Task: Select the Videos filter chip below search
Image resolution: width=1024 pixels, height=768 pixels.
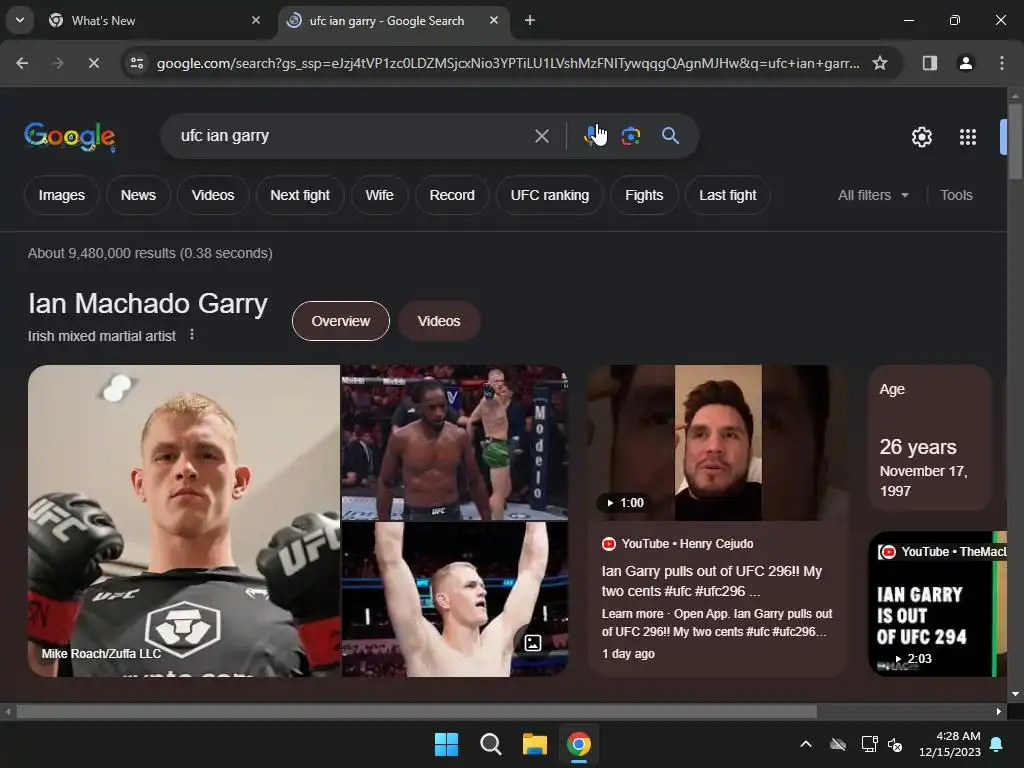Action: (x=213, y=195)
